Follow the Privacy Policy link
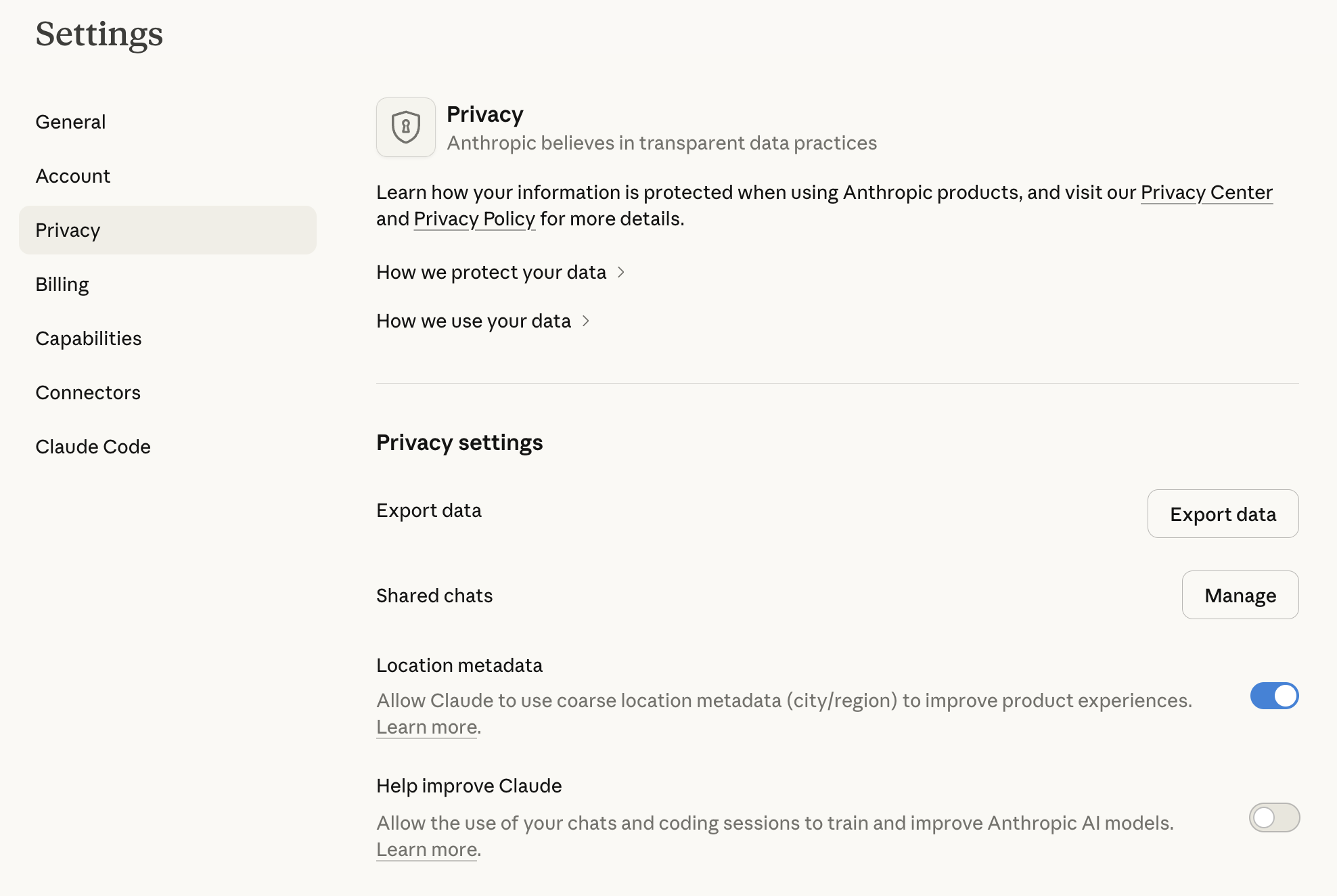The image size is (1337, 896). point(474,219)
